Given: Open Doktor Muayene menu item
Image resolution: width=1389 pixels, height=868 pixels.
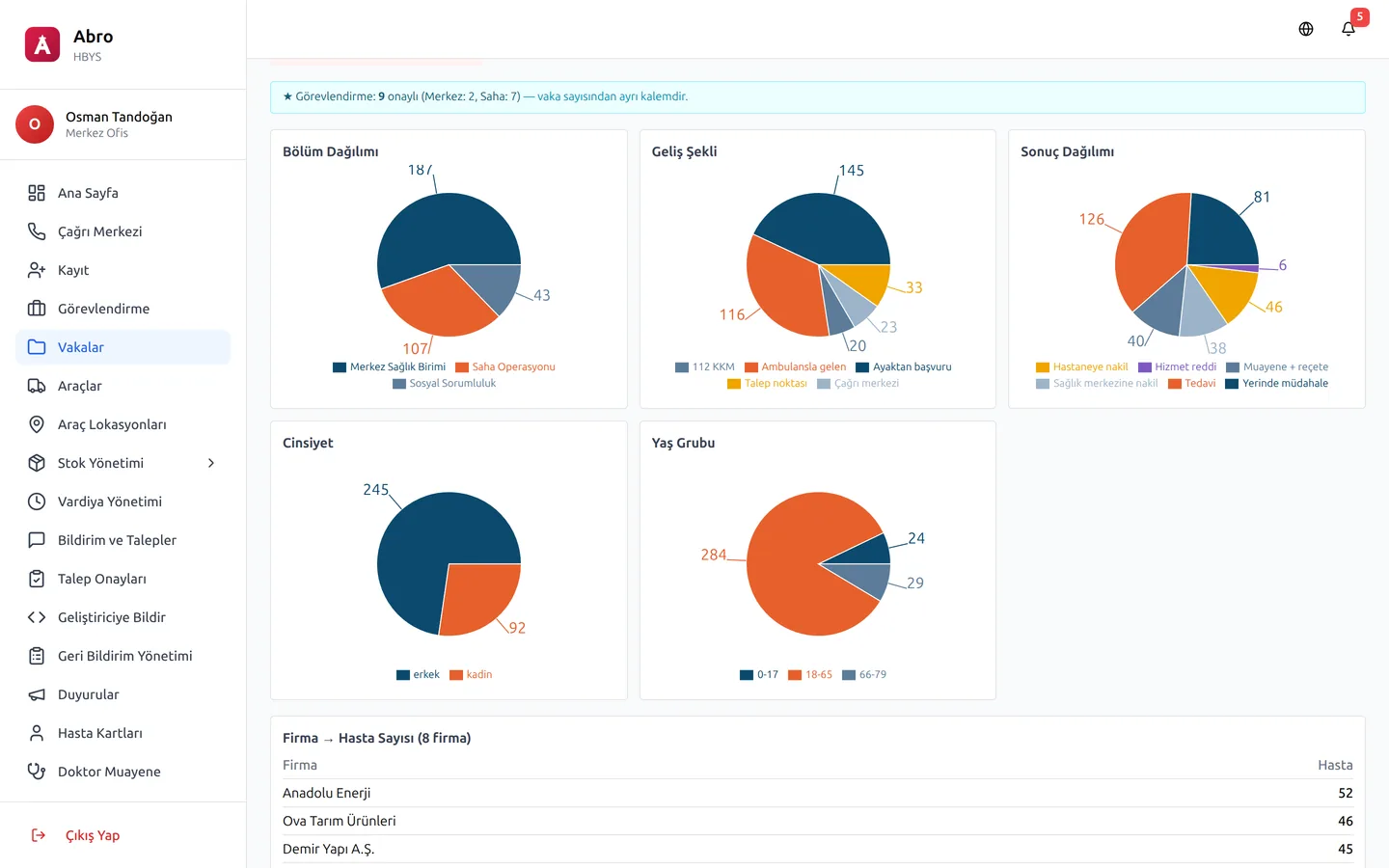Looking at the screenshot, I should tap(123, 772).
